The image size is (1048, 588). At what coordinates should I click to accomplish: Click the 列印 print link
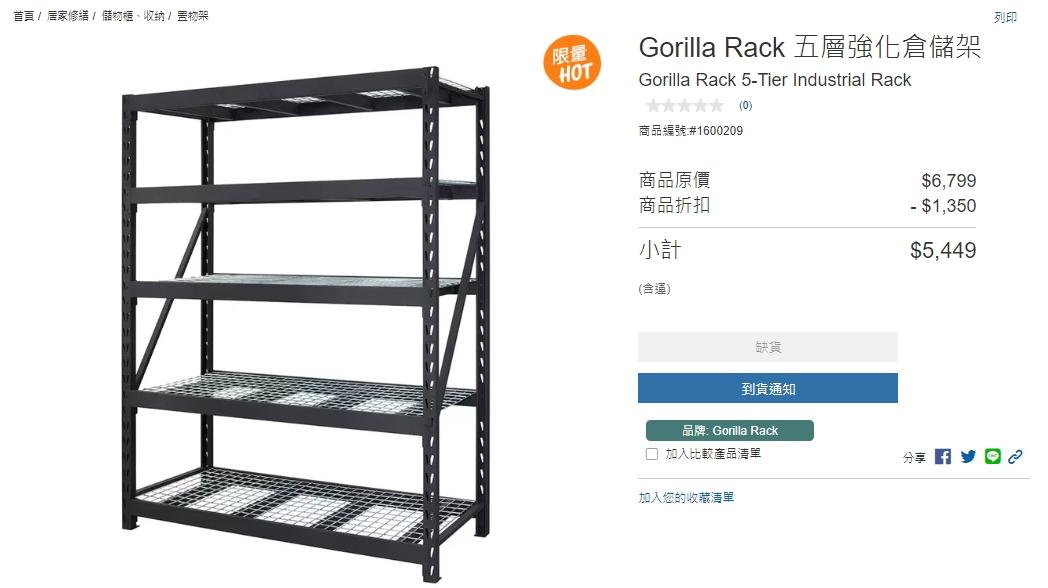point(1005,17)
